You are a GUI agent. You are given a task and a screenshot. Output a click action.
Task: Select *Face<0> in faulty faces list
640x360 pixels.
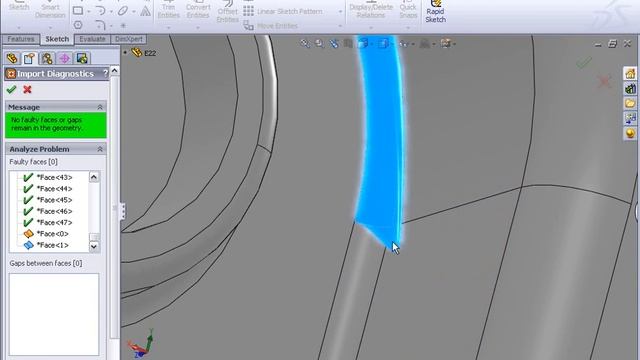pos(53,233)
